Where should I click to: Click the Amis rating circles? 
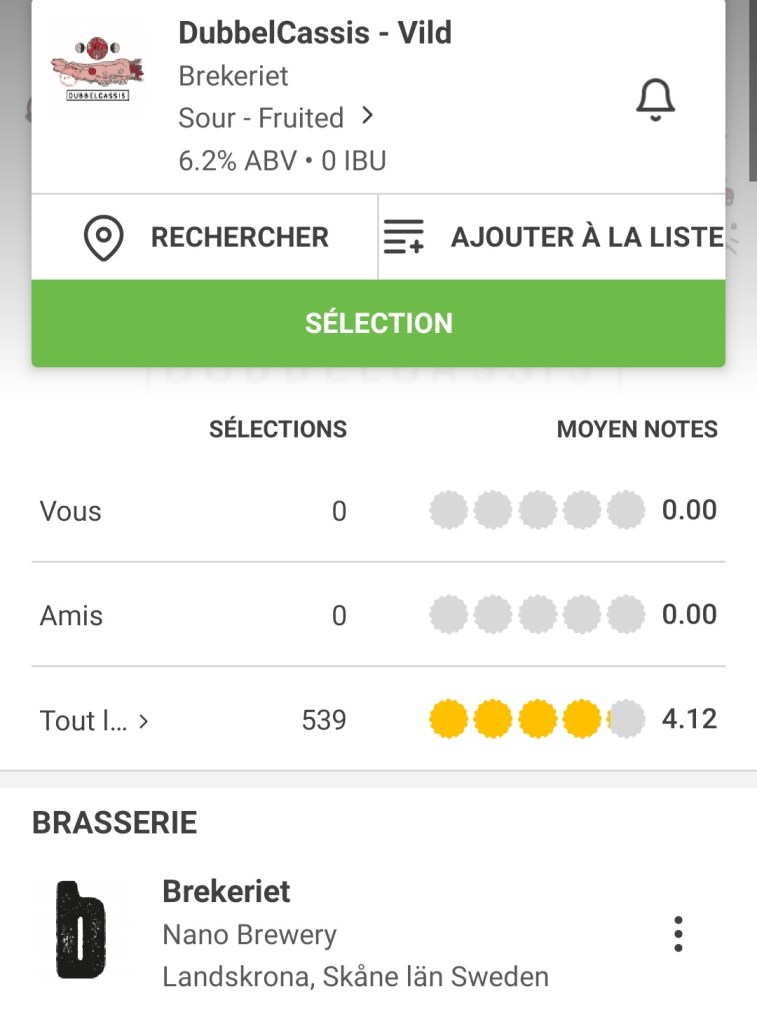[x=537, y=615]
